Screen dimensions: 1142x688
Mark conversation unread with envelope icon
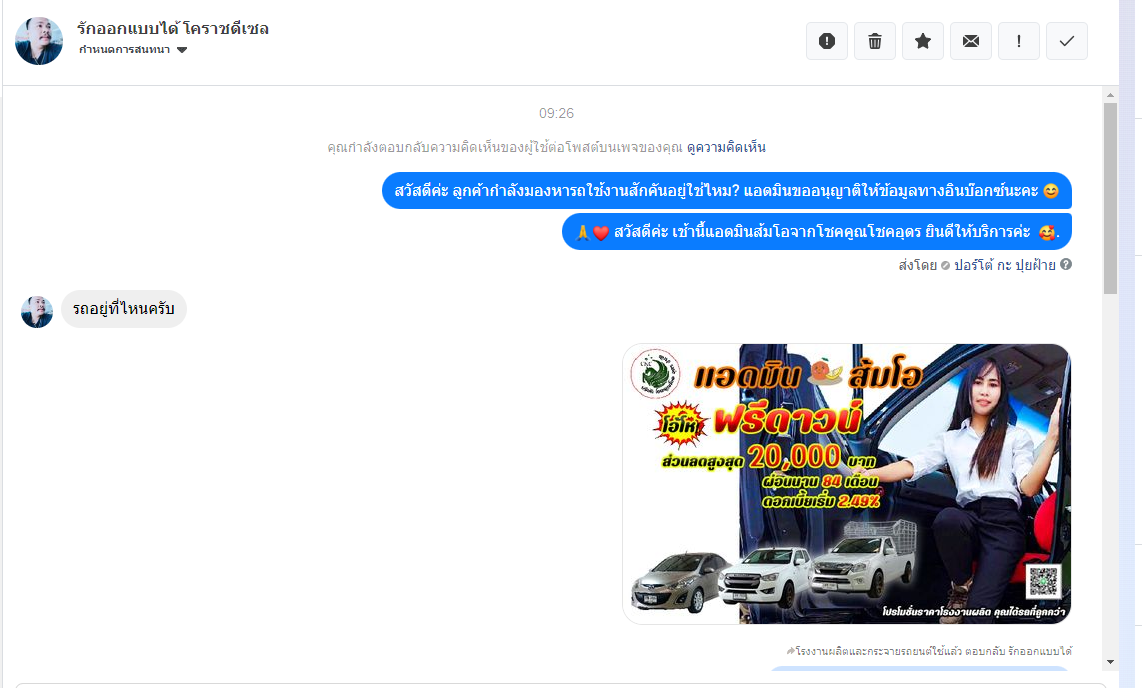(x=971, y=41)
